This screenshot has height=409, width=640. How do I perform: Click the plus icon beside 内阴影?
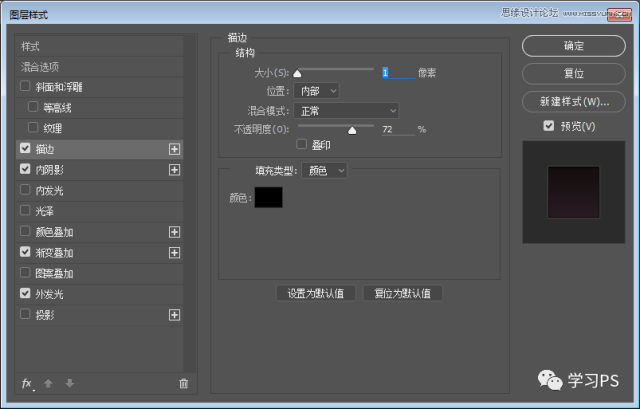(175, 170)
